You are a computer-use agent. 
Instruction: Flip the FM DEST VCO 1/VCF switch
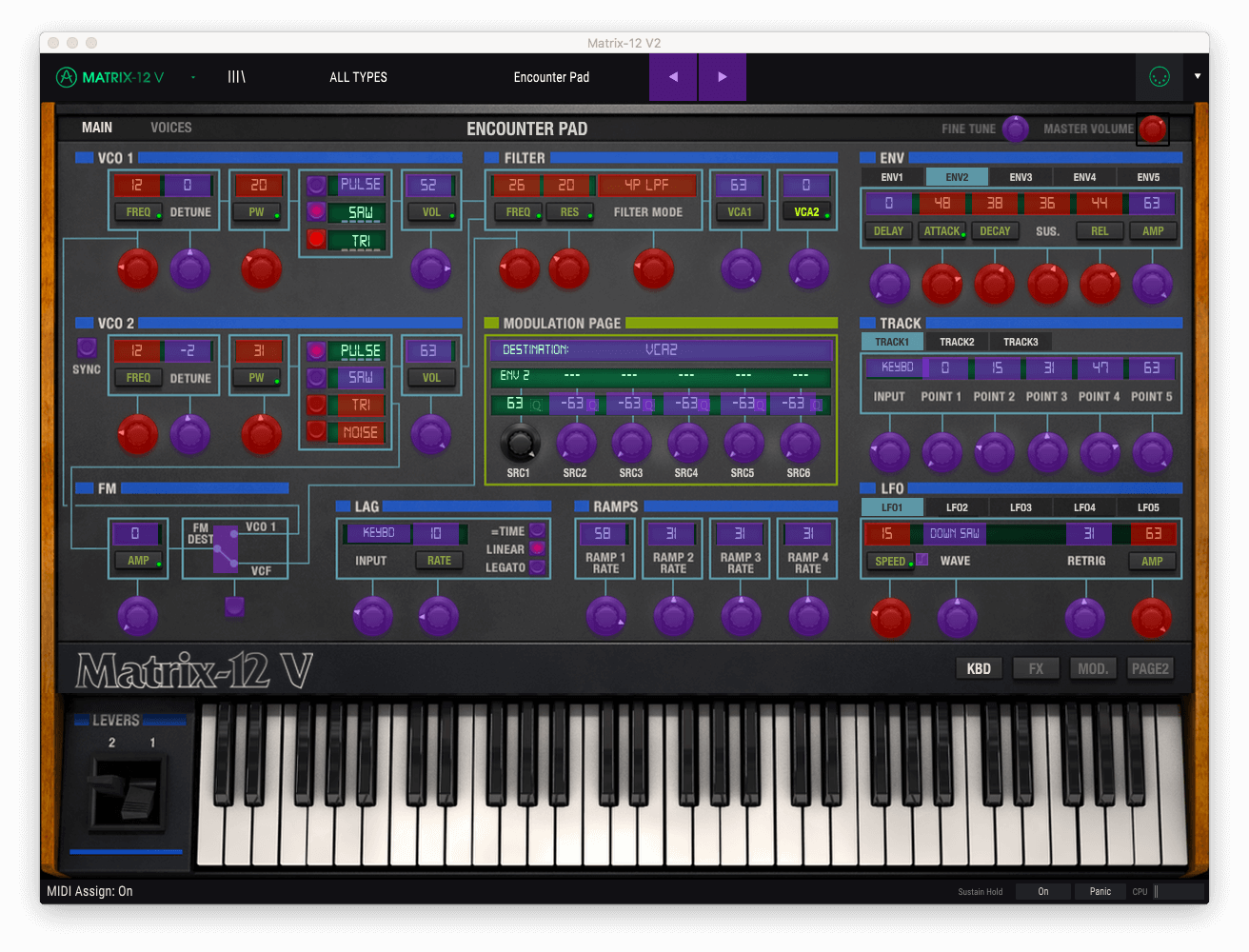[226, 548]
